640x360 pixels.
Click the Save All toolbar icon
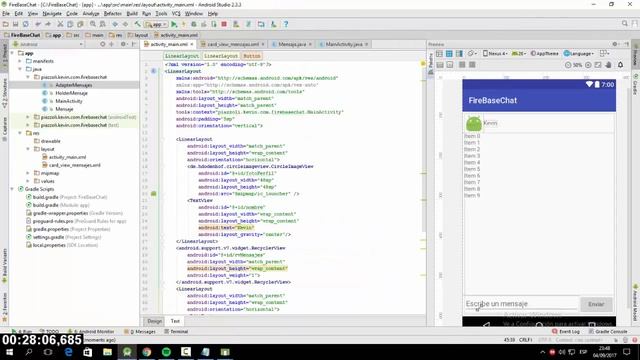click(16, 24)
